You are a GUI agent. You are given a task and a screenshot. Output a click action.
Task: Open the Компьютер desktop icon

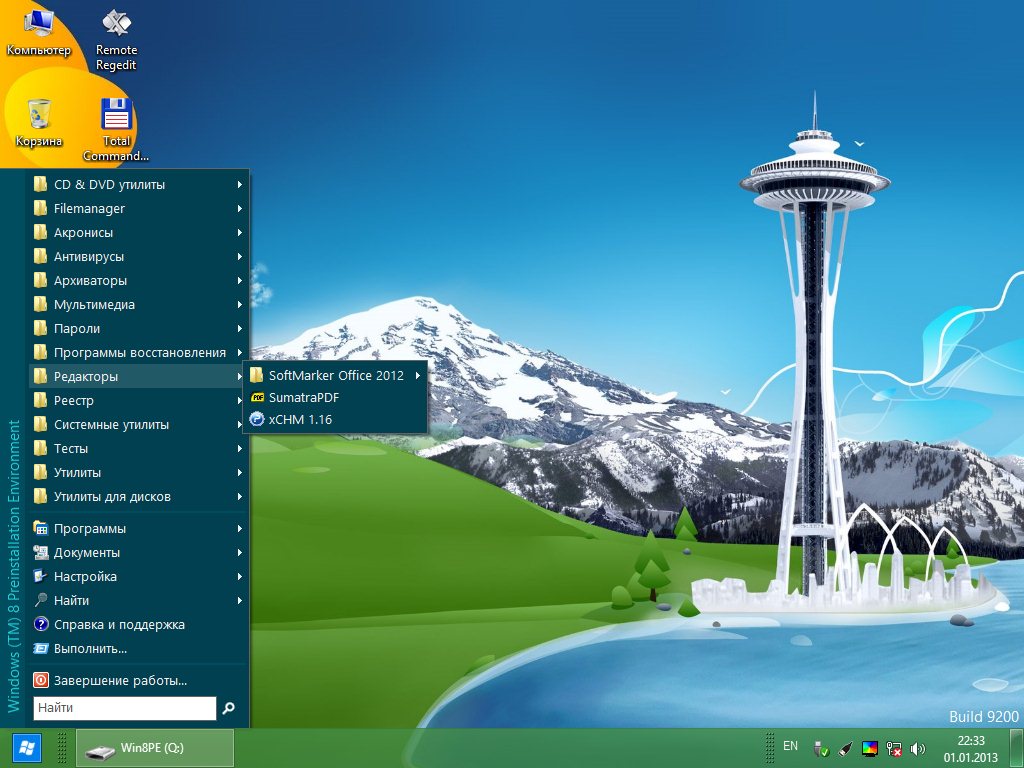[39, 24]
